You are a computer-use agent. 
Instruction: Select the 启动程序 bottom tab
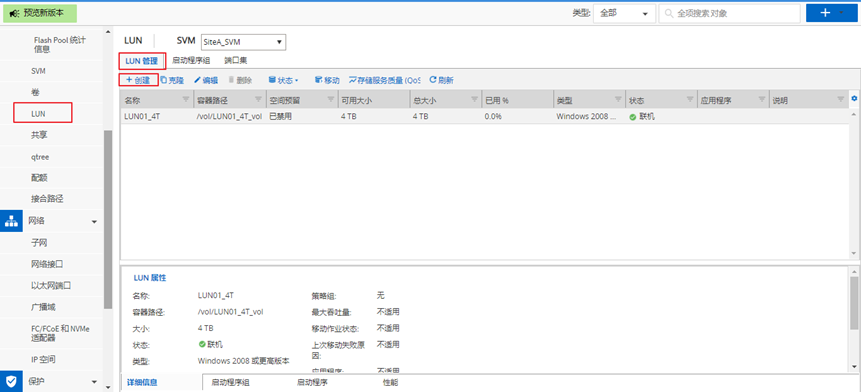coord(312,383)
